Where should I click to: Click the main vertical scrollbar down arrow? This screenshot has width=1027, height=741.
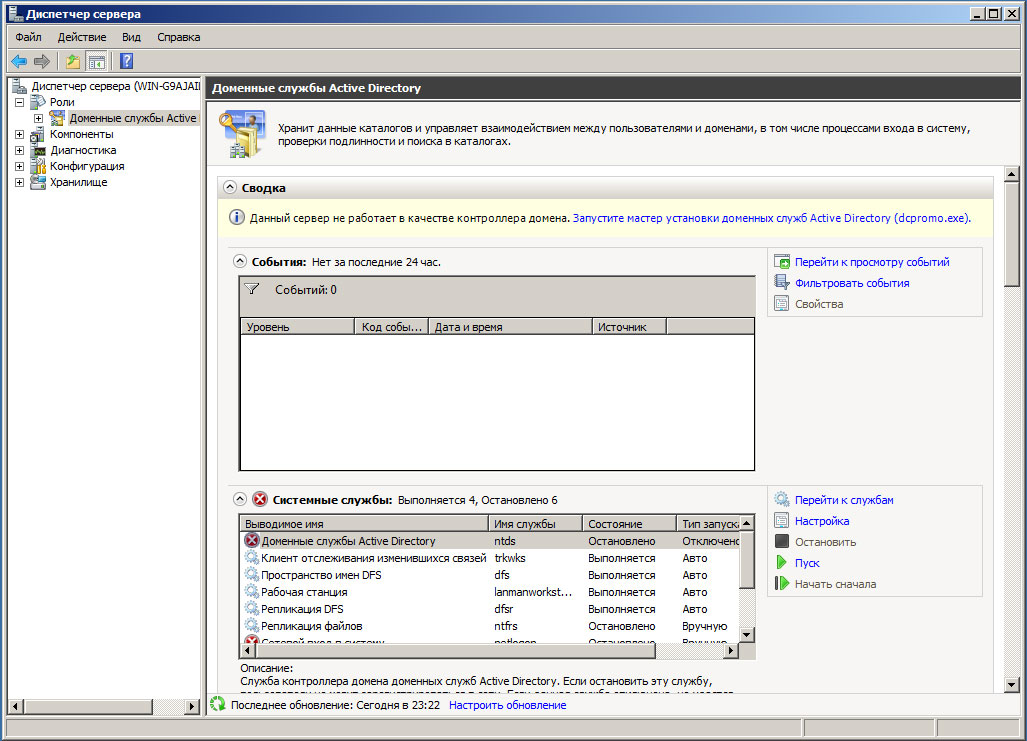[1011, 683]
